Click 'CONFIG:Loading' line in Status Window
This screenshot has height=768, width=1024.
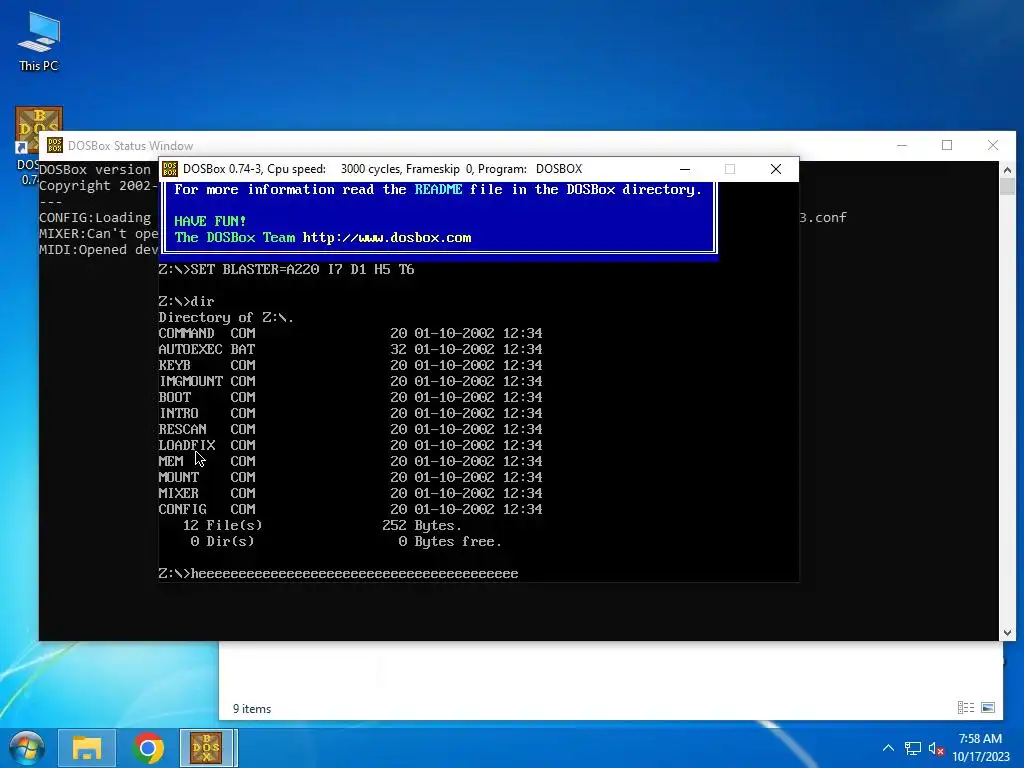95,217
